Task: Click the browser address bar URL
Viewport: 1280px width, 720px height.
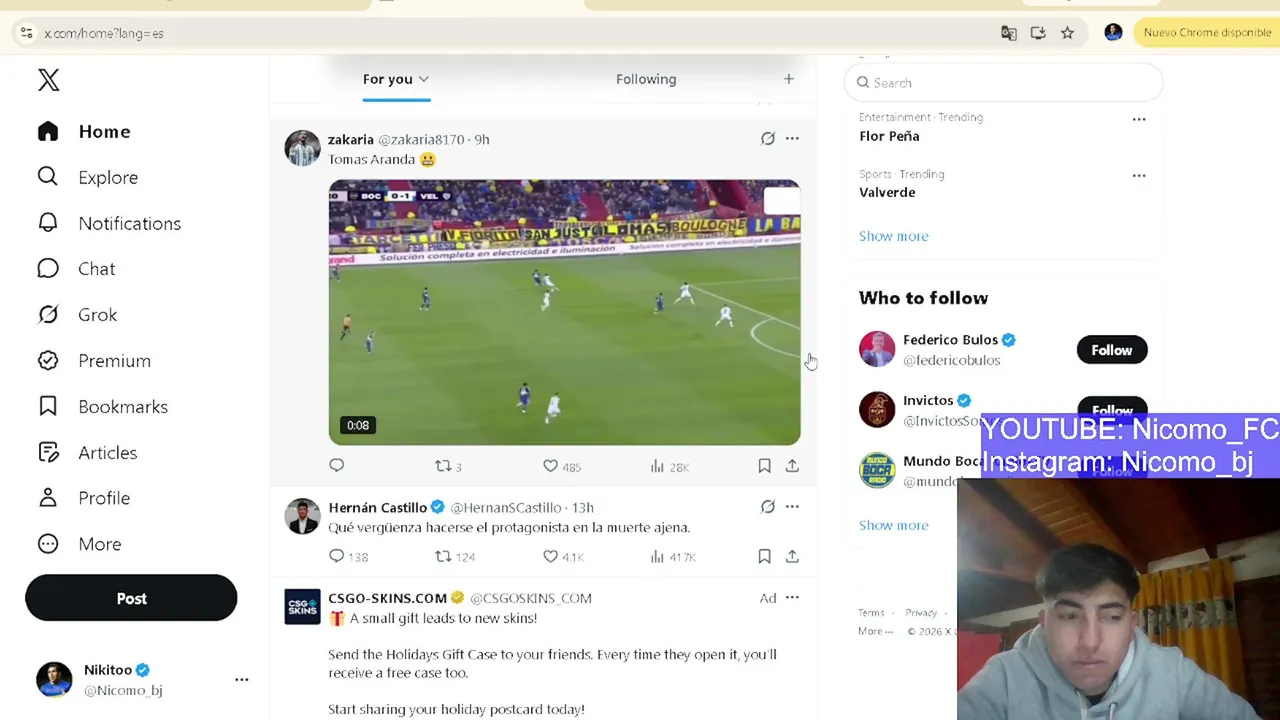Action: [104, 33]
